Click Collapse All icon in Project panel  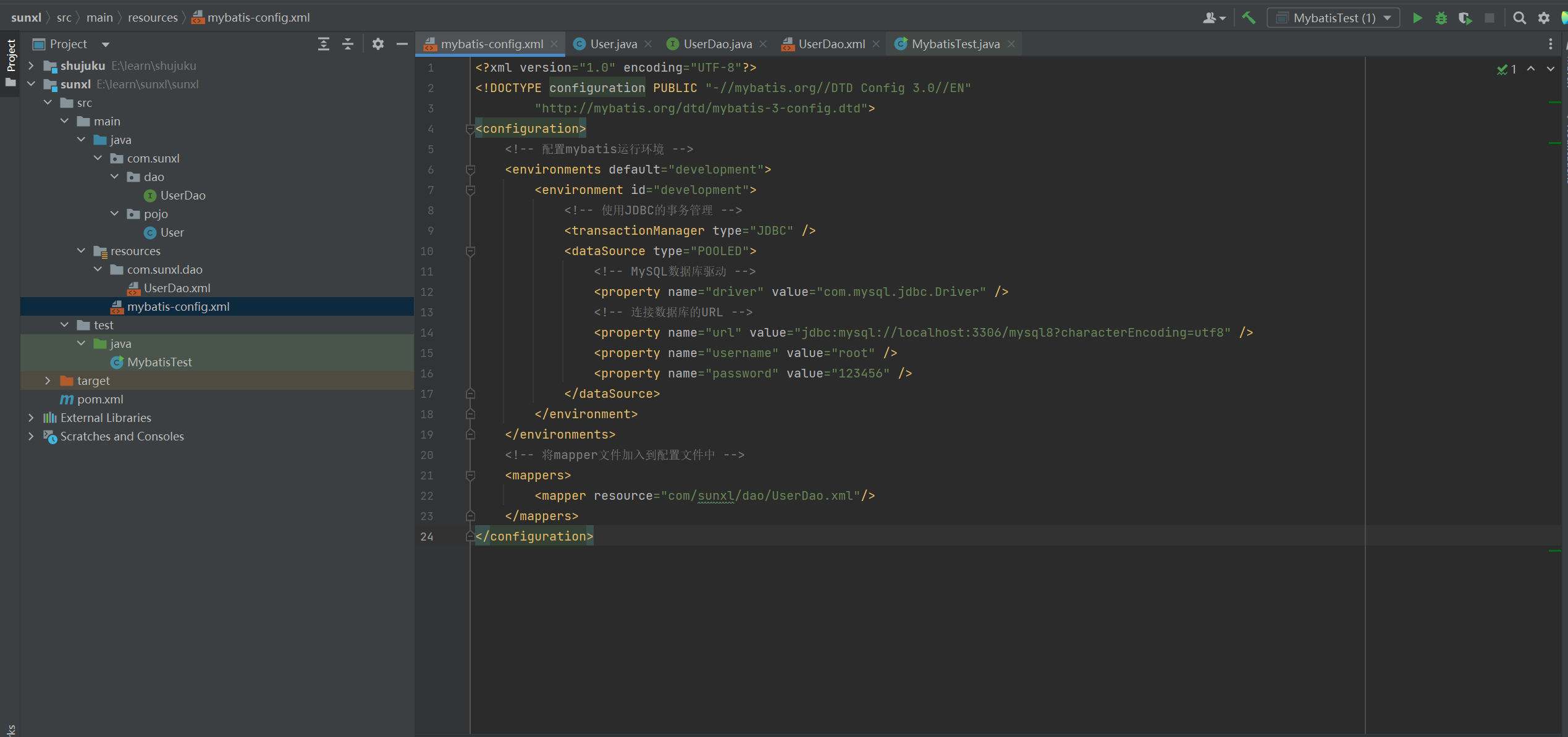pos(348,44)
